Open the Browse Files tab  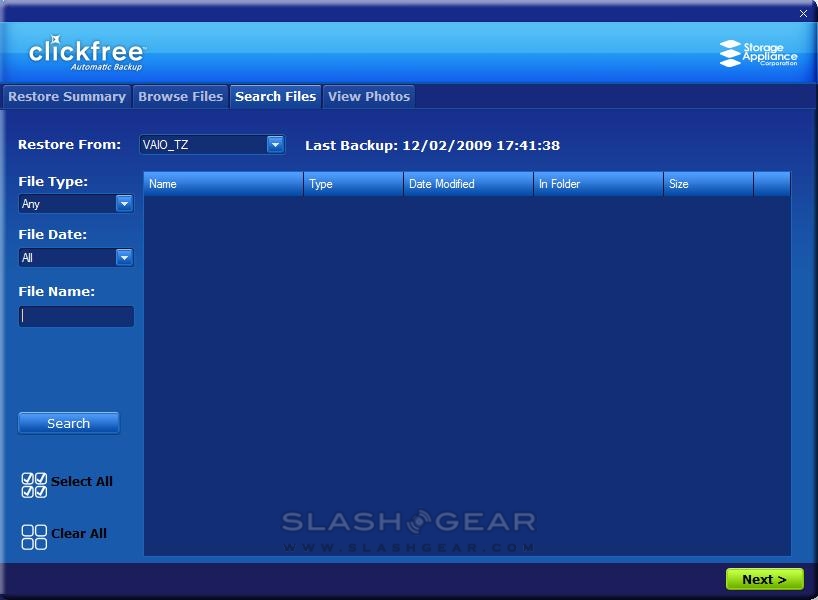[x=180, y=97]
